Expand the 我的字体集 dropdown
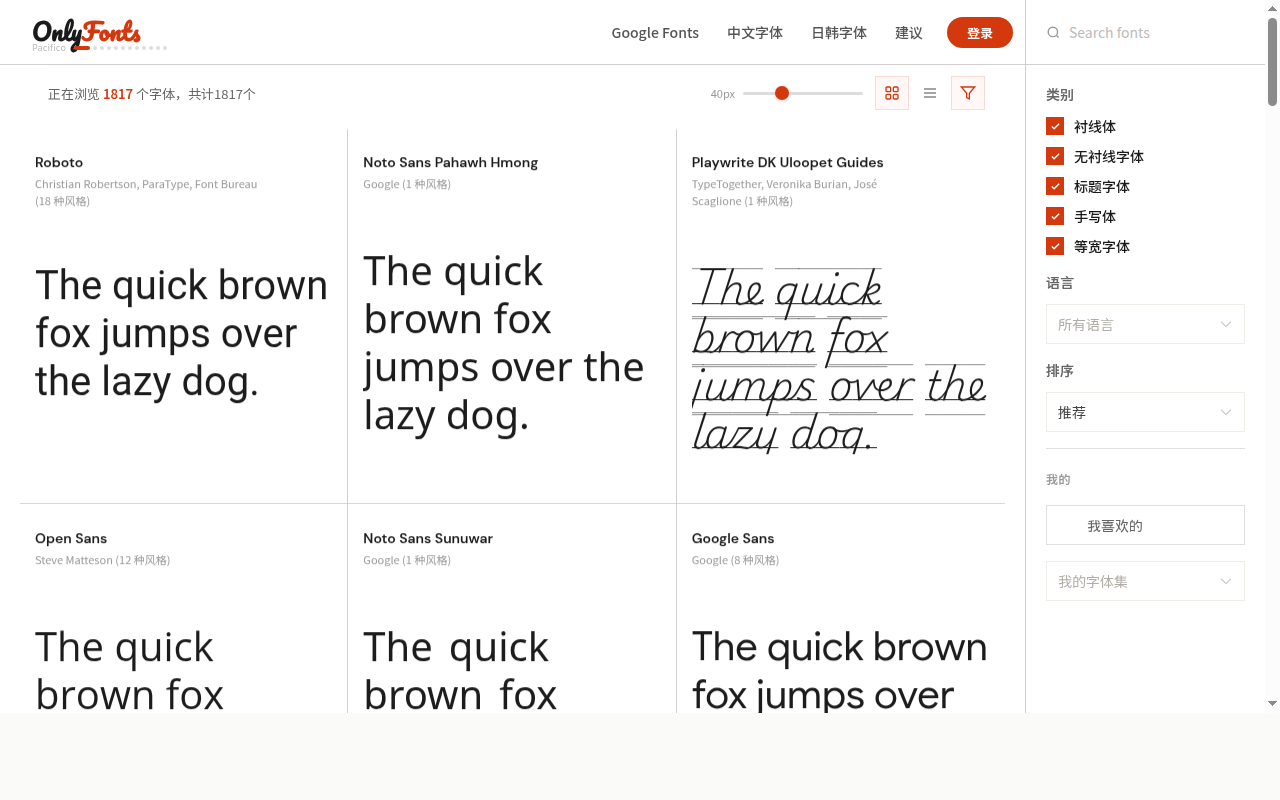The image size is (1280, 800). point(1145,581)
